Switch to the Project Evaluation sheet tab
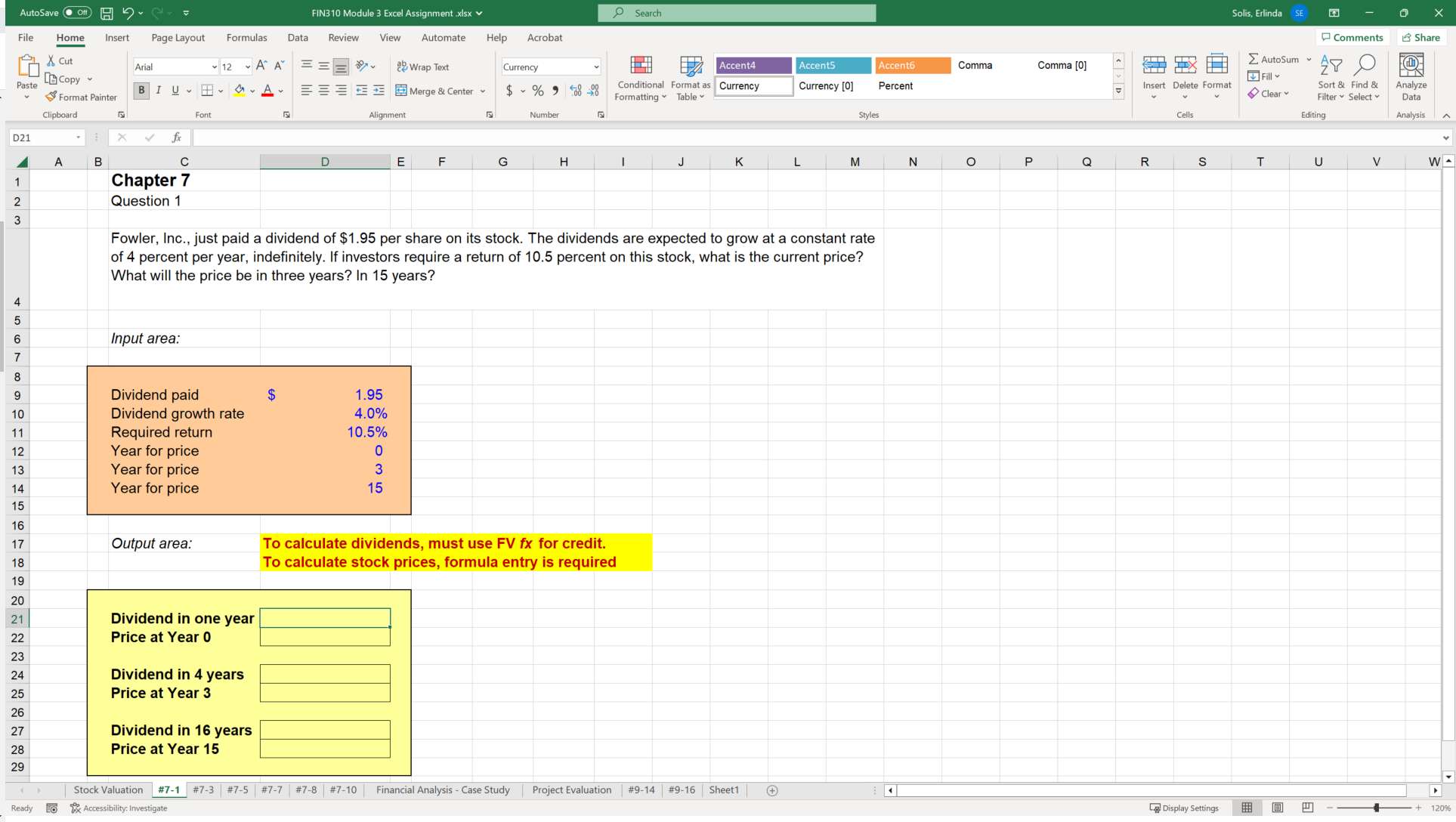The image size is (1456, 822). pos(572,790)
